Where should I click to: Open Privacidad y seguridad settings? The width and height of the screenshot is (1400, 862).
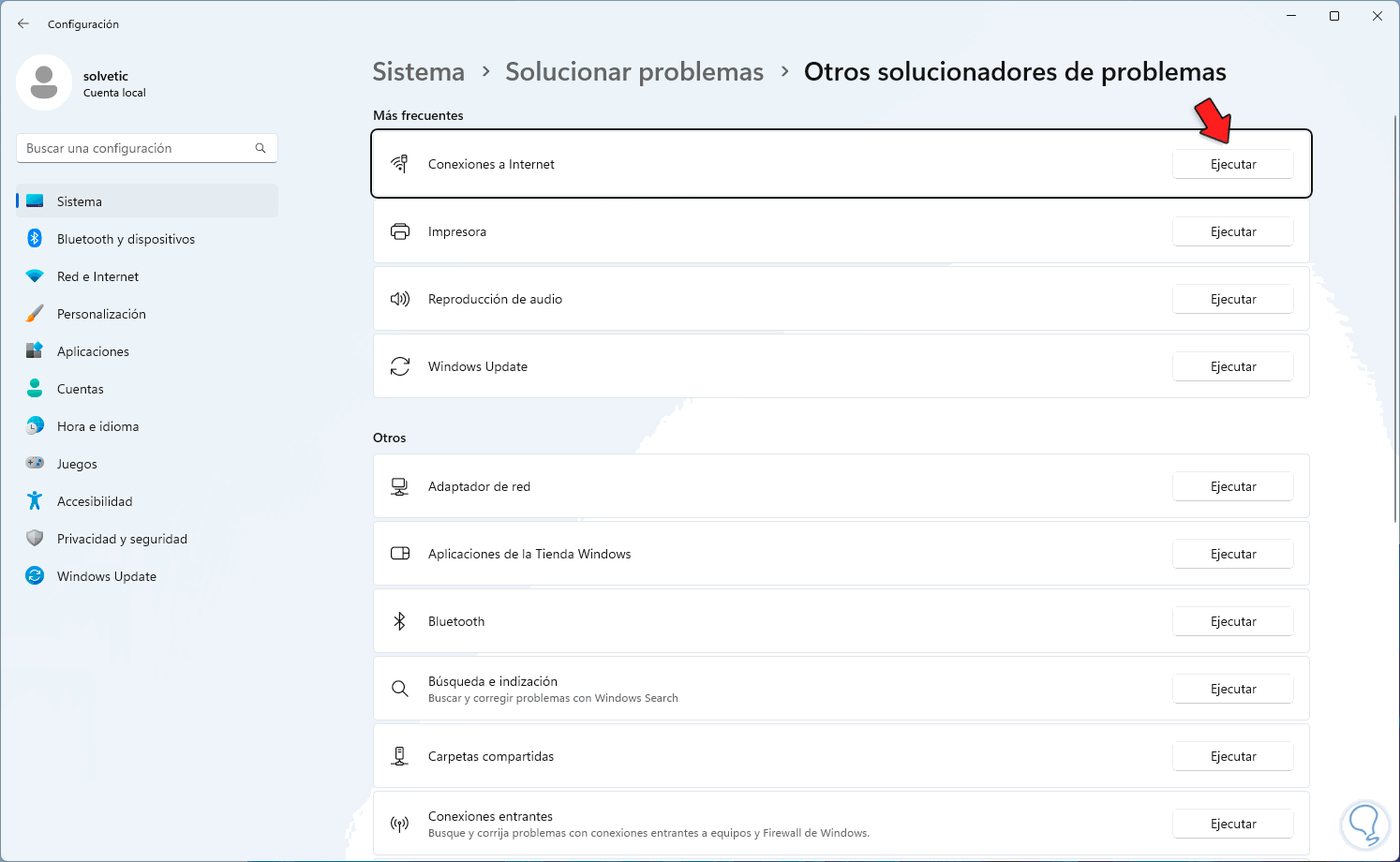click(x=122, y=539)
